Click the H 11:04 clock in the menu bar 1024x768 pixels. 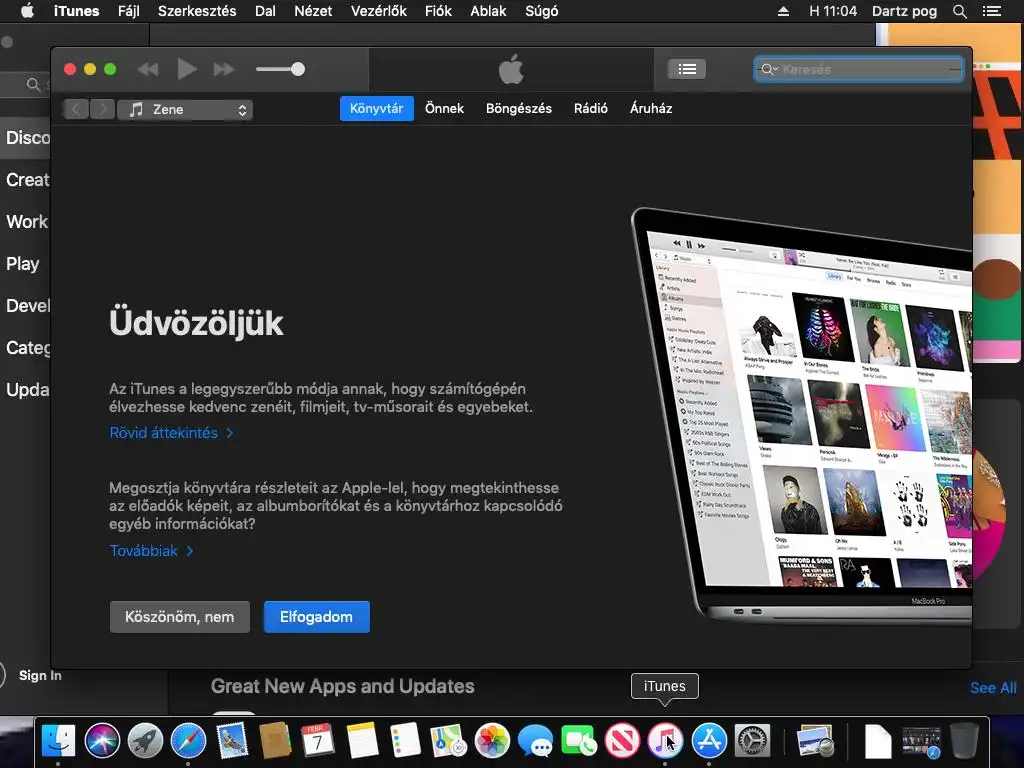(x=833, y=11)
